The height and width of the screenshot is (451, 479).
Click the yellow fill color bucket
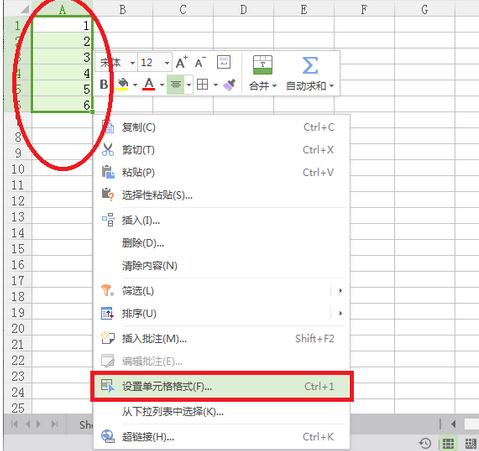(x=122, y=85)
